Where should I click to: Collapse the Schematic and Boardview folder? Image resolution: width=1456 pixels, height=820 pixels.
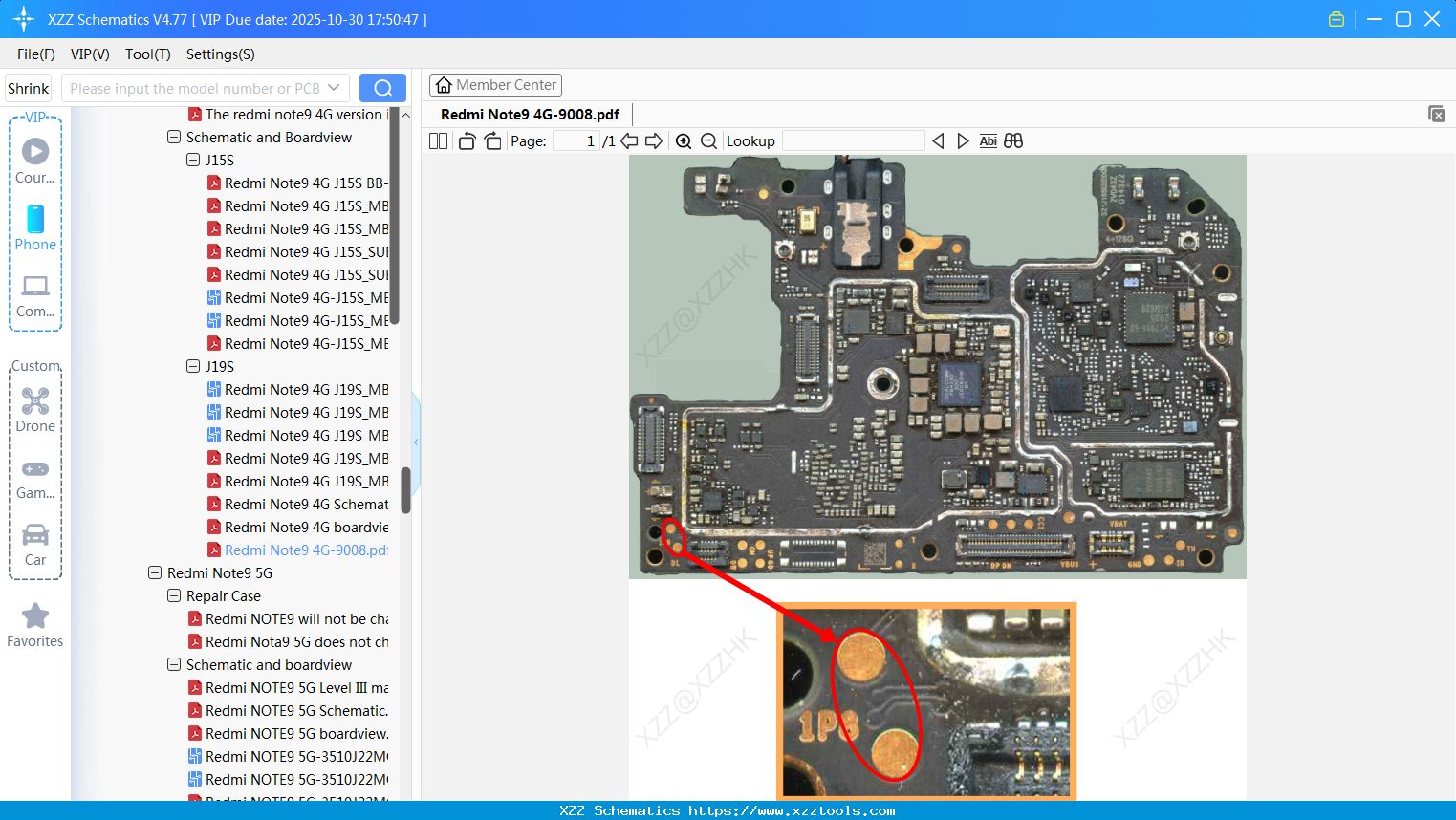point(174,138)
